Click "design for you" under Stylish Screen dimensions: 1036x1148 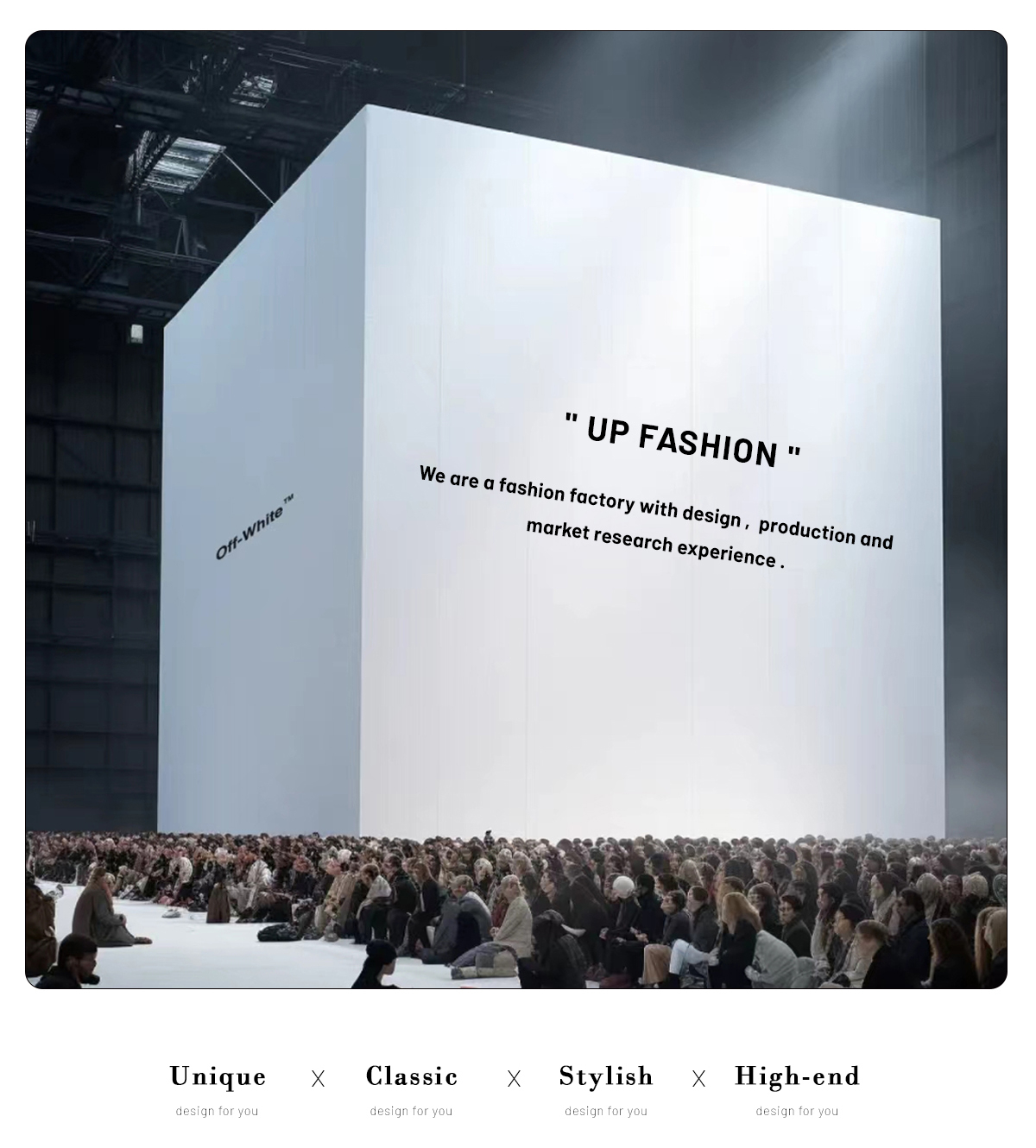coord(606,1111)
